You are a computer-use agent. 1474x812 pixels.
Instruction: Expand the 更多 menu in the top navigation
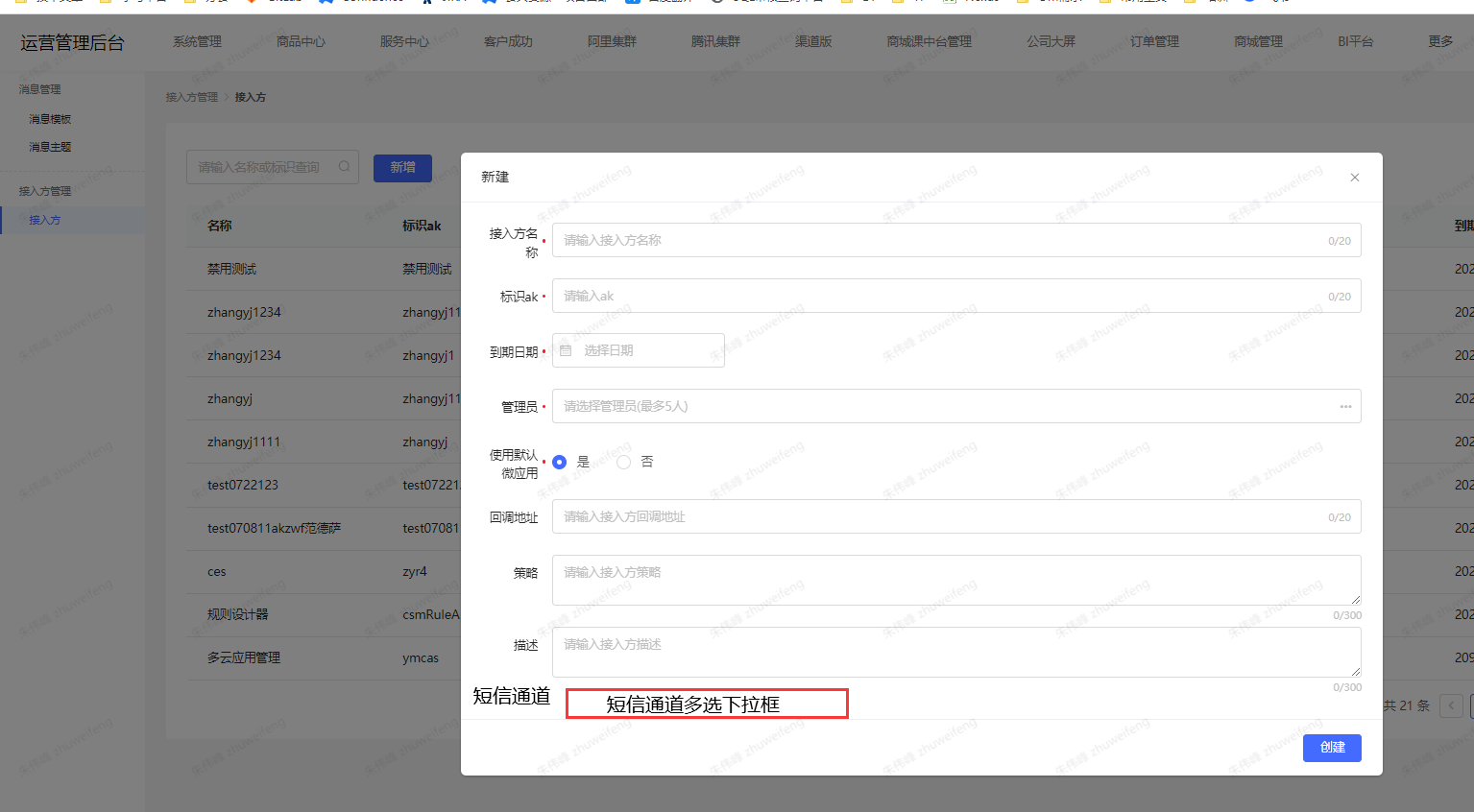pyautogui.click(x=1440, y=41)
